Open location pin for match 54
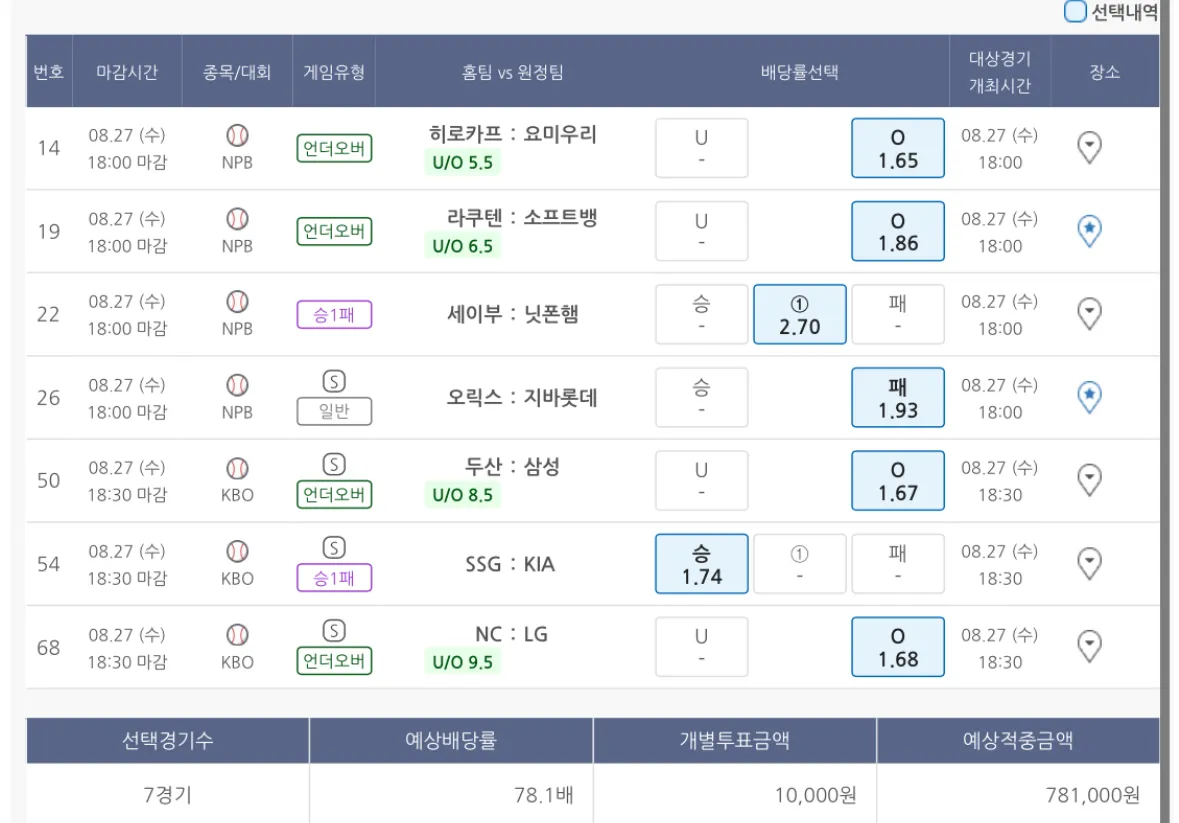This screenshot has height=823, width=1179. (x=1089, y=564)
